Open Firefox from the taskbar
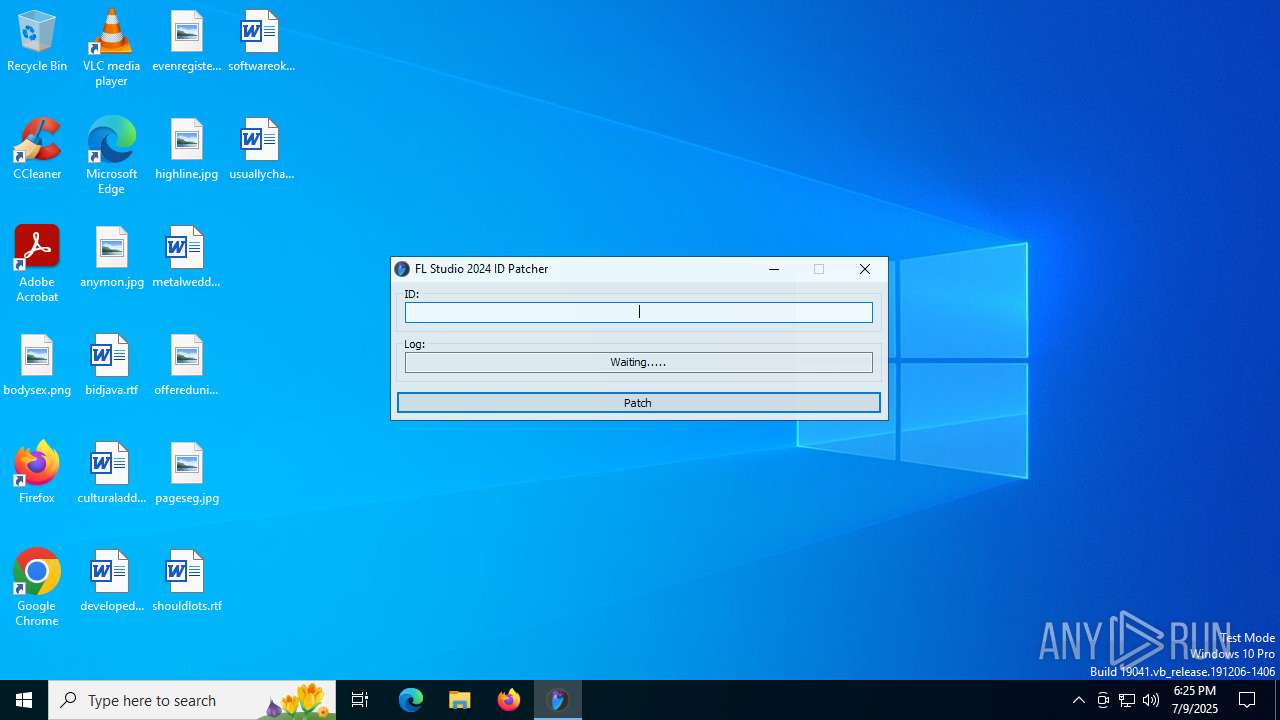The height and width of the screenshot is (720, 1280). (509, 700)
